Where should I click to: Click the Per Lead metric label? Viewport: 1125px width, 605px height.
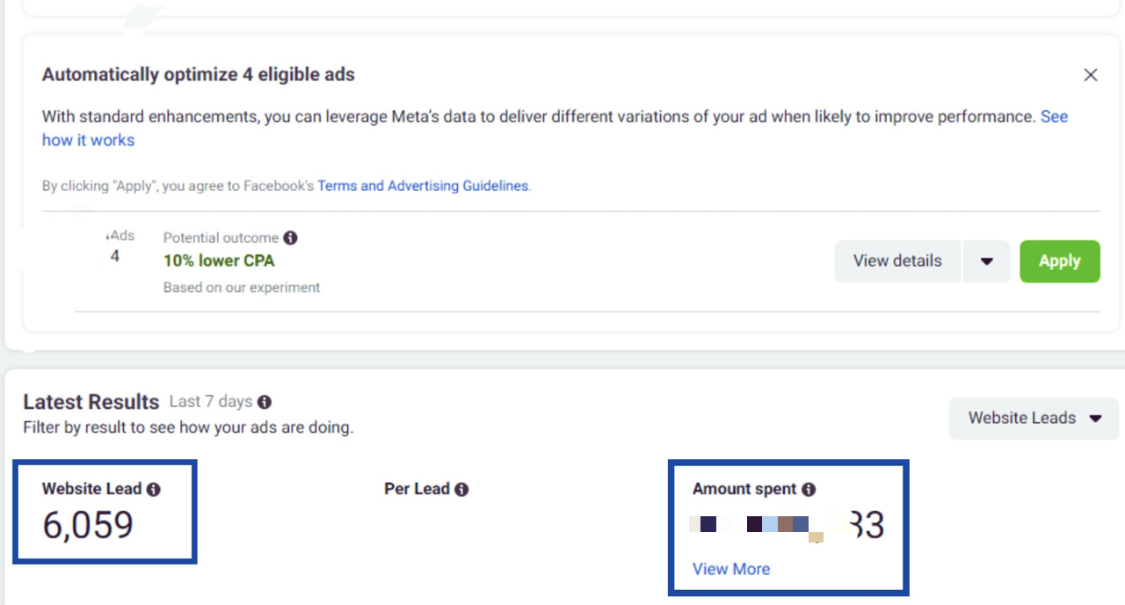[417, 489]
